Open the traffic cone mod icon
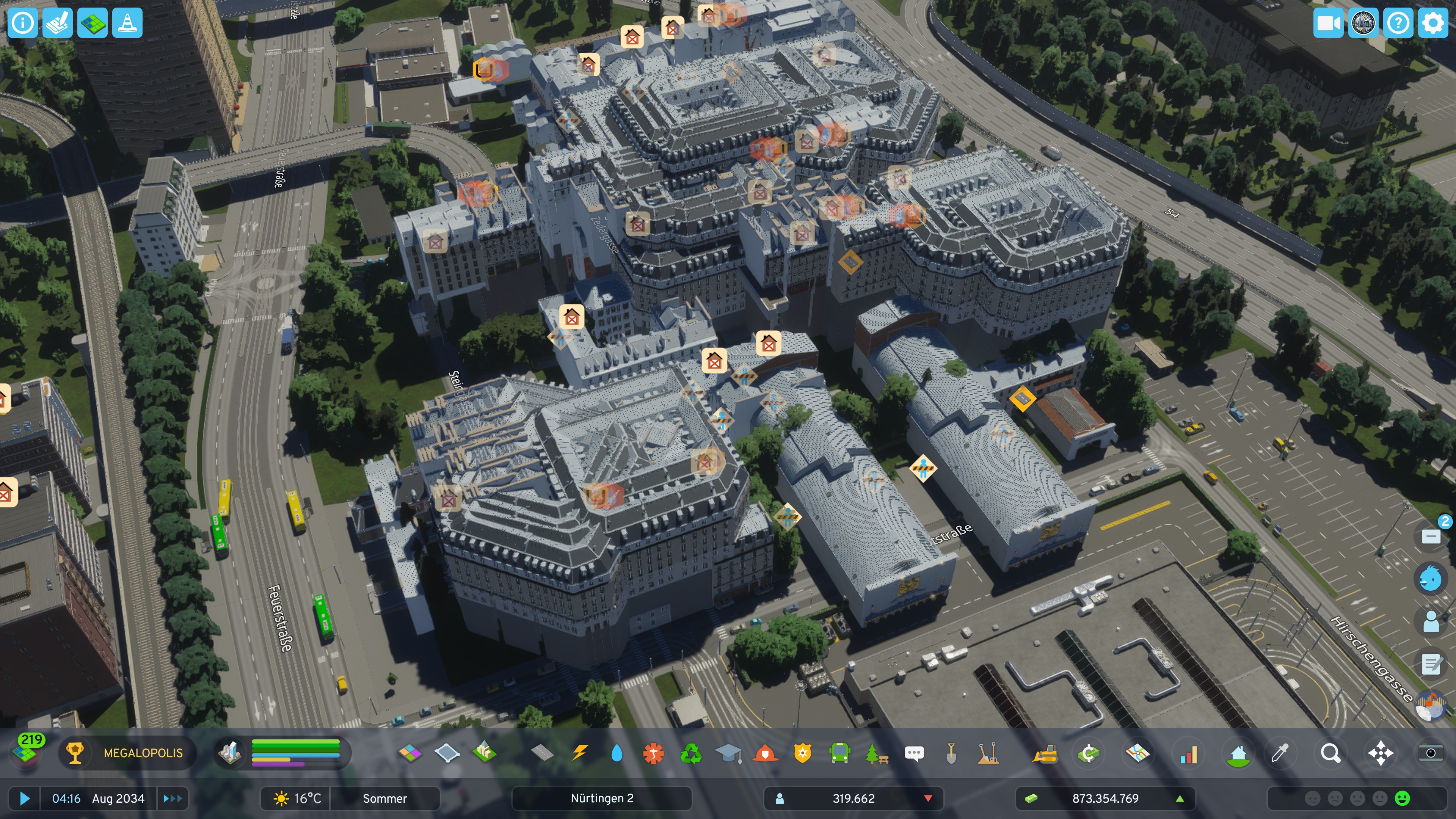 coord(128,23)
